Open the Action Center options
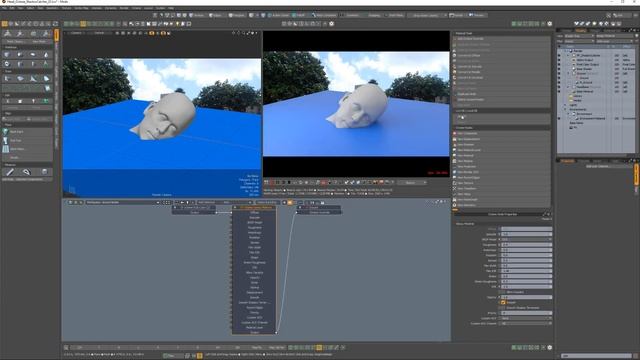 click(x=278, y=15)
